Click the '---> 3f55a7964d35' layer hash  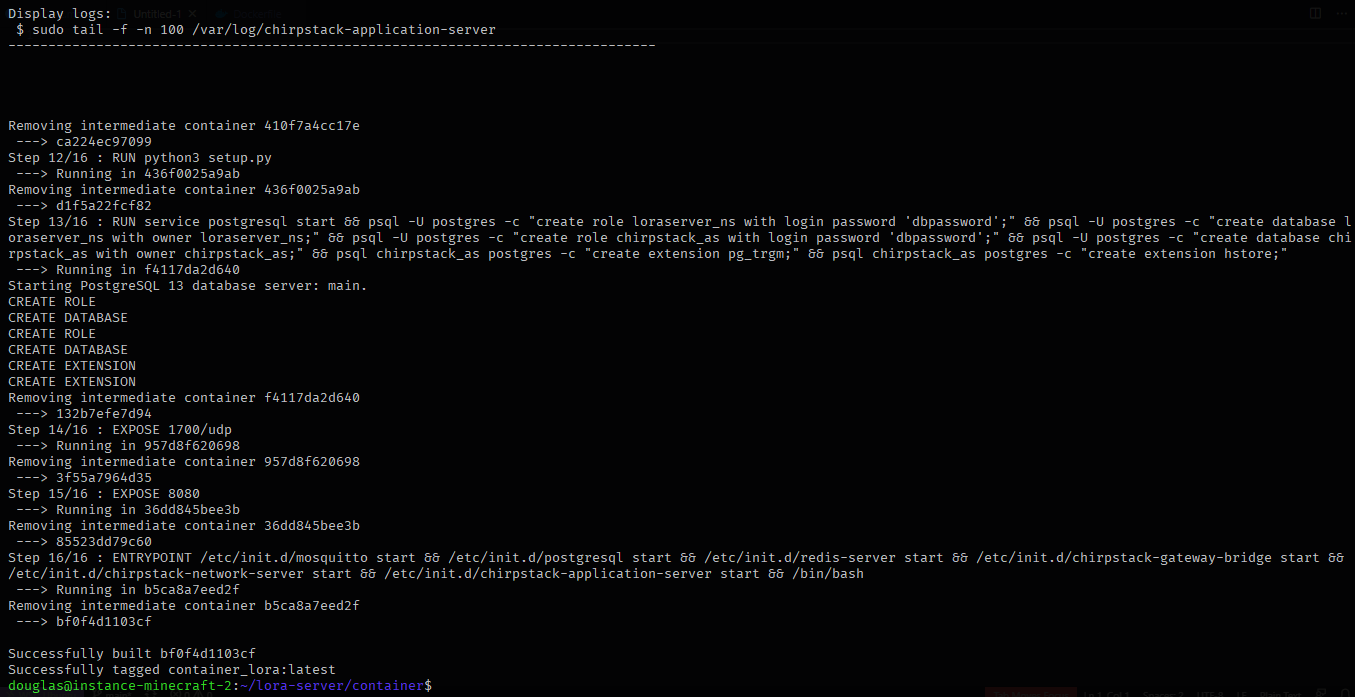click(84, 478)
